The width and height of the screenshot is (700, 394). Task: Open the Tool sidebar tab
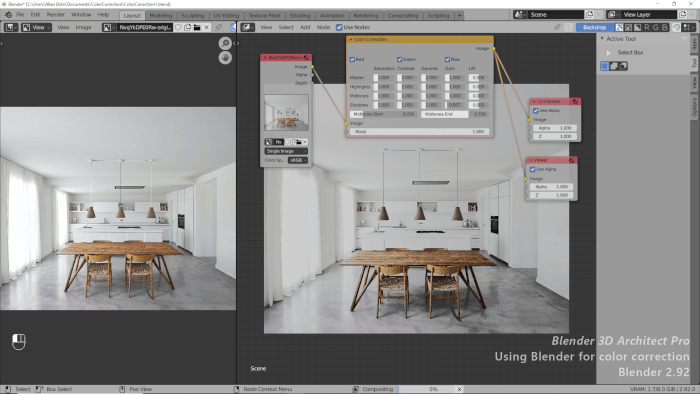pyautogui.click(x=694, y=62)
